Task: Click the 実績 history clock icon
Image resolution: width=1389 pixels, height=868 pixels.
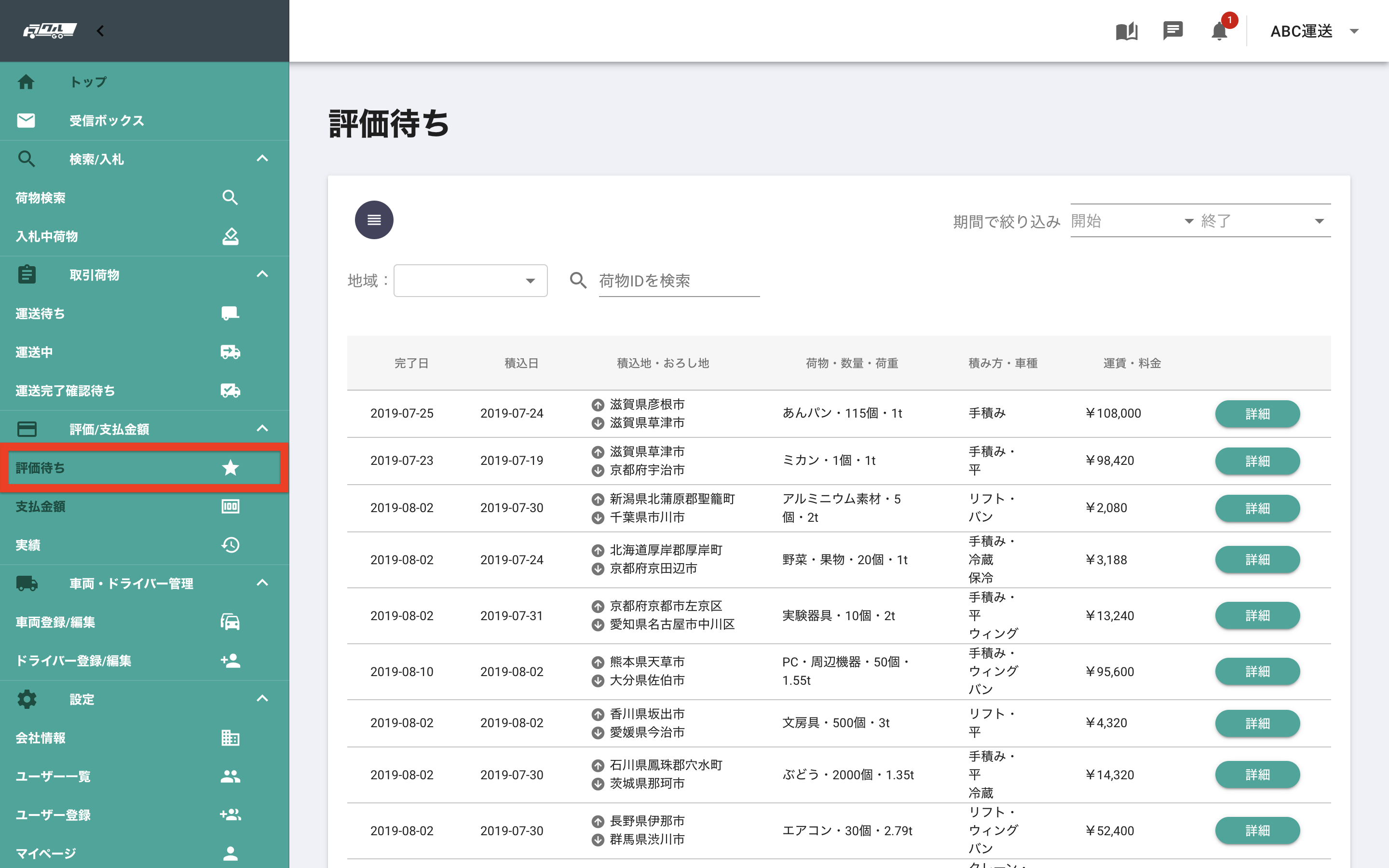Action: tap(230, 545)
